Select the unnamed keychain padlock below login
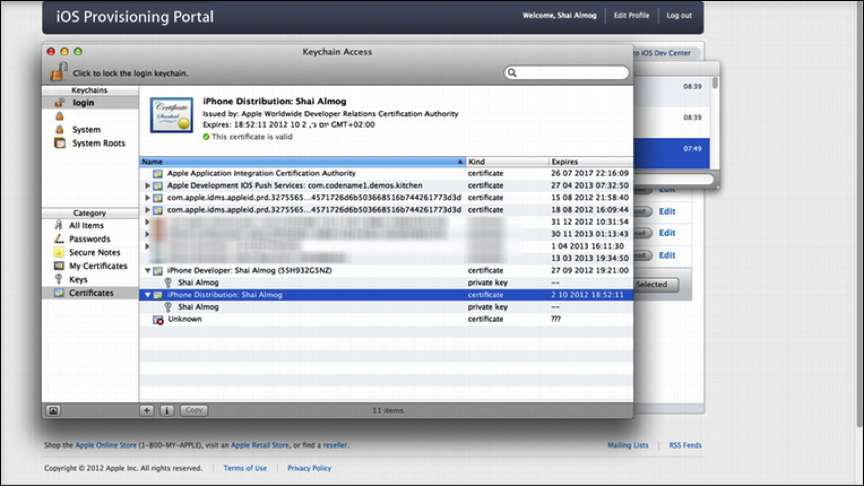 point(60,116)
